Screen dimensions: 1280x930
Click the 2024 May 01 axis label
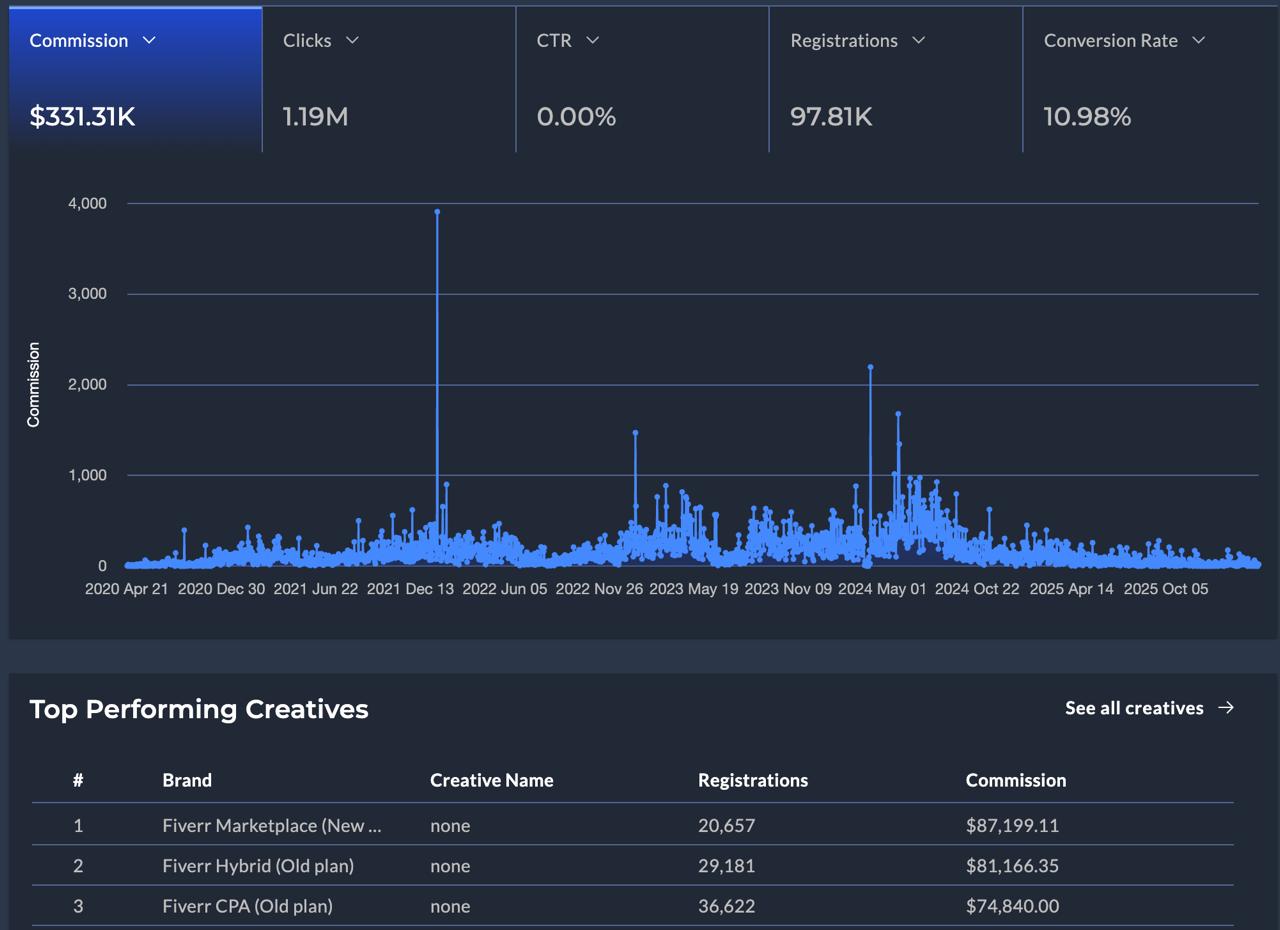click(x=880, y=589)
